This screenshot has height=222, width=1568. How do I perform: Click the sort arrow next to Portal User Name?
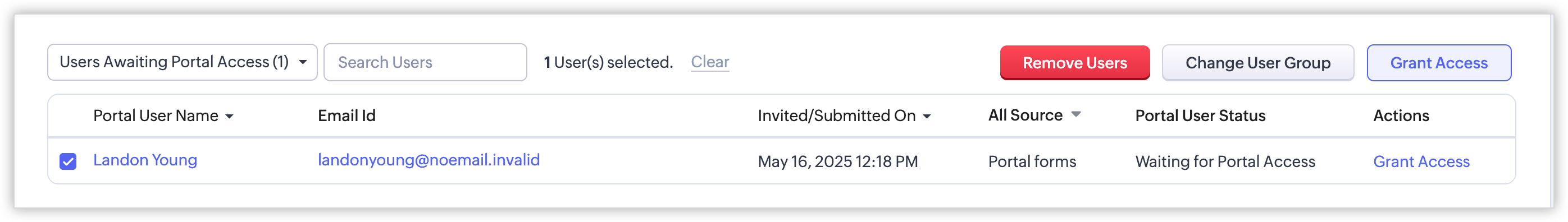(x=230, y=116)
